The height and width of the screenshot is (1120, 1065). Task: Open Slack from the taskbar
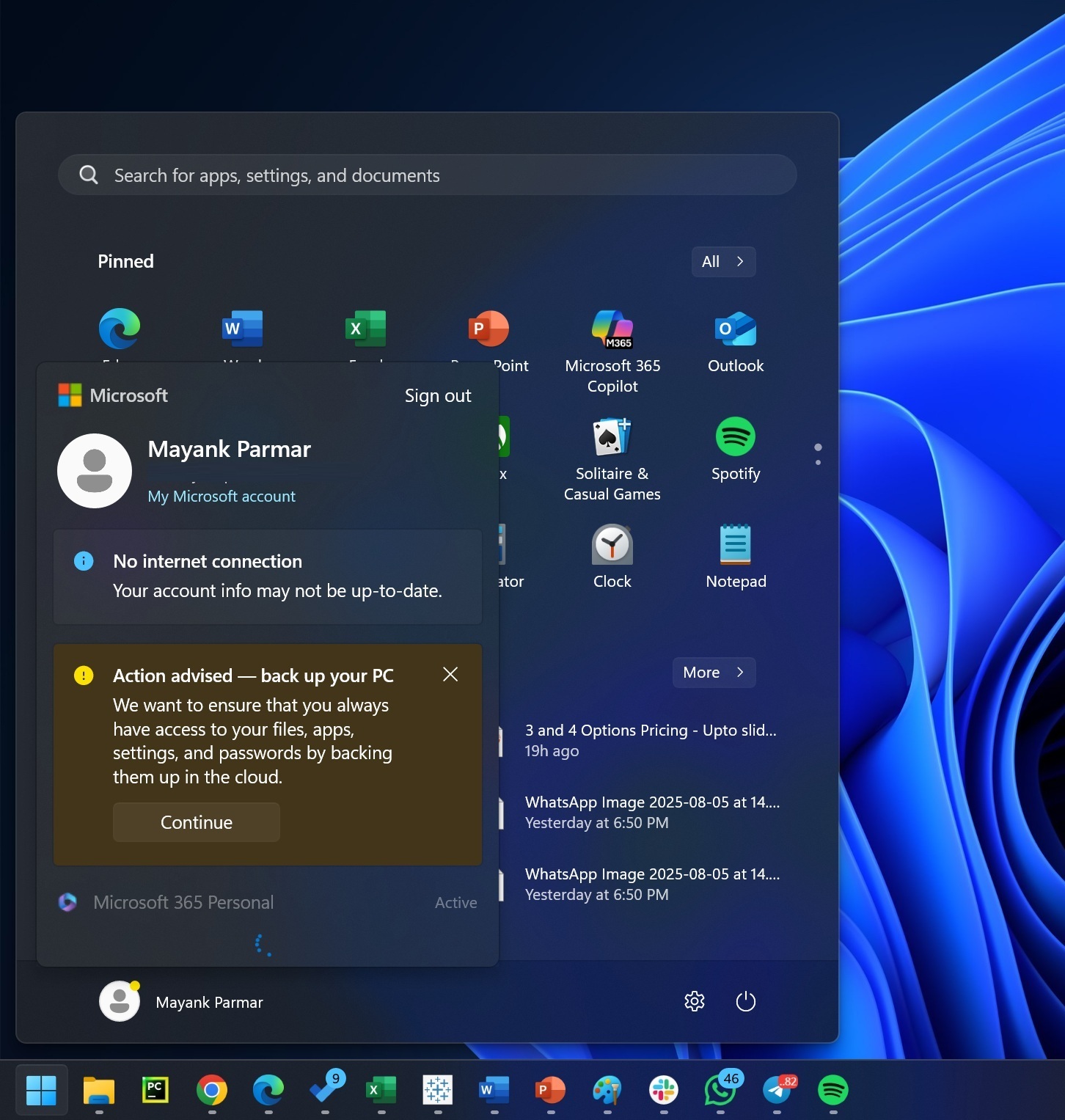pyautogui.click(x=662, y=1092)
